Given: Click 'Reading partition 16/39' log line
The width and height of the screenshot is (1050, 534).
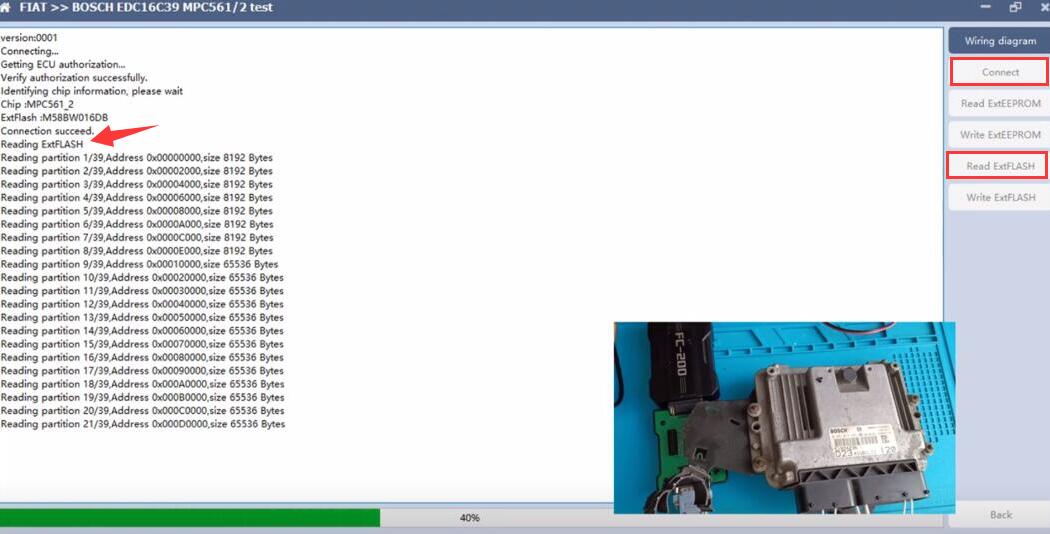Looking at the screenshot, I should coord(142,358).
